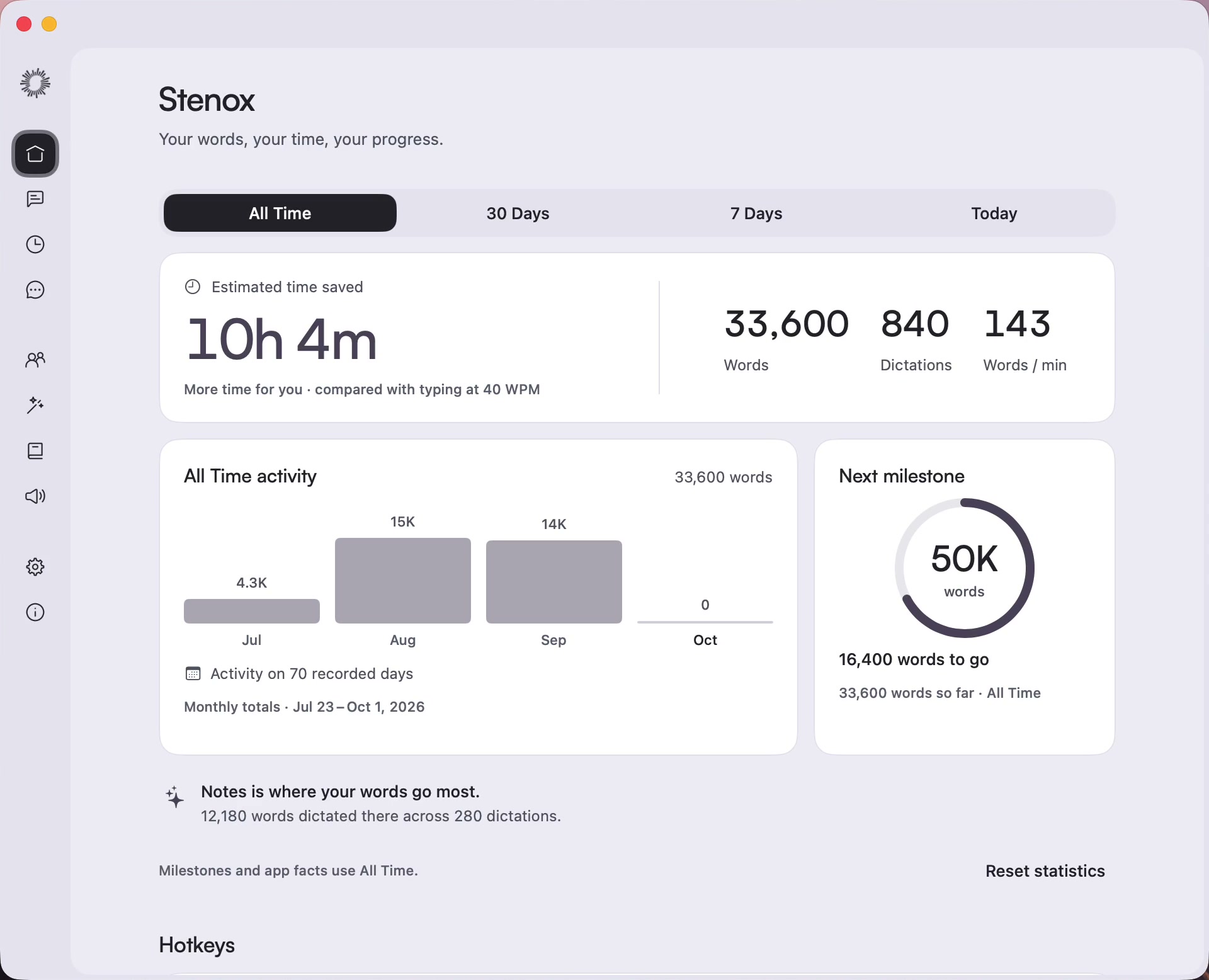Image resolution: width=1209 pixels, height=980 pixels.
Task: Click '16,400 words to go' text
Action: point(914,659)
